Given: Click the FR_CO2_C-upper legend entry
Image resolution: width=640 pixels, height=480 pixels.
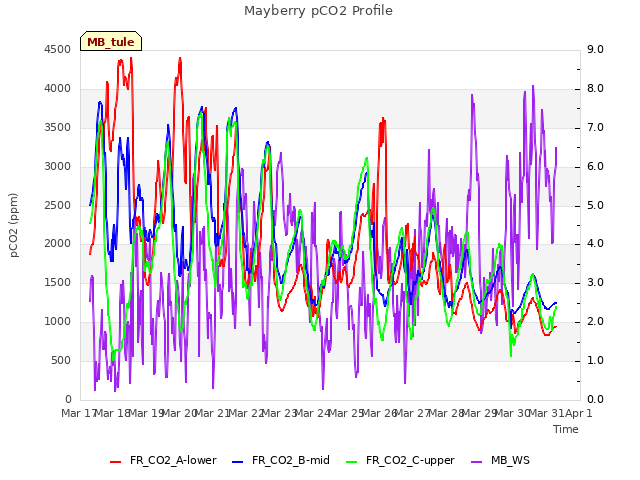Looking at the screenshot, I should tap(400, 460).
